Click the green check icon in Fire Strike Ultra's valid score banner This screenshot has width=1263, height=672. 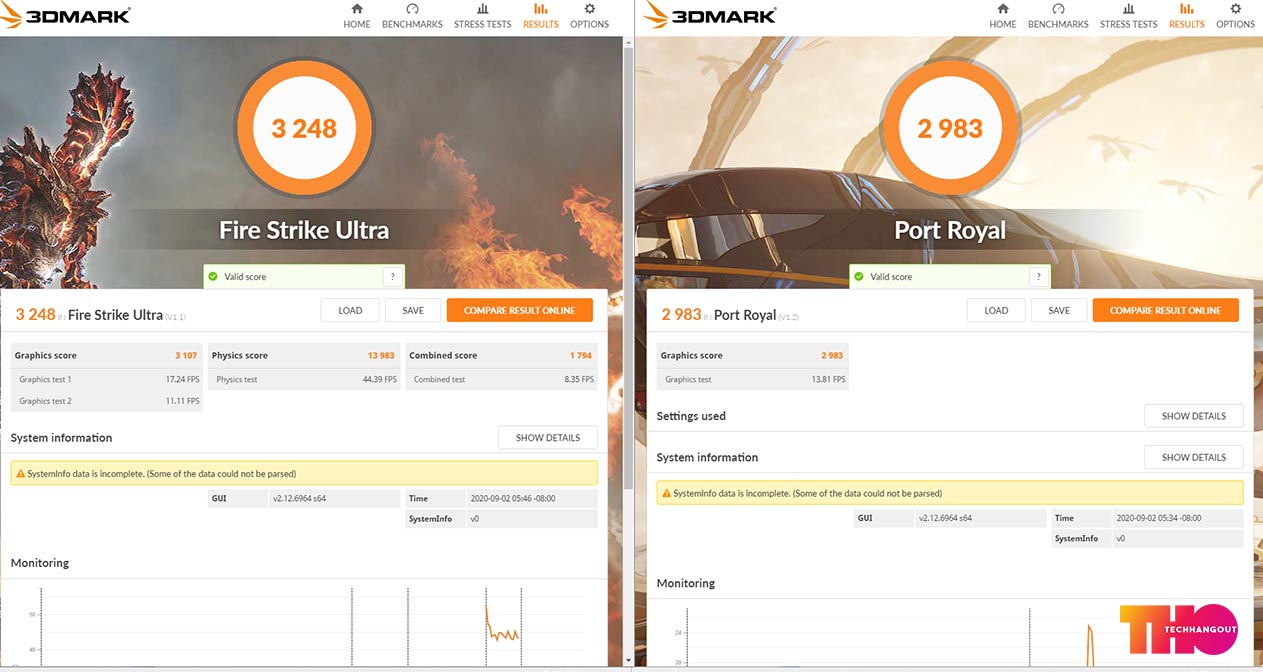click(212, 276)
